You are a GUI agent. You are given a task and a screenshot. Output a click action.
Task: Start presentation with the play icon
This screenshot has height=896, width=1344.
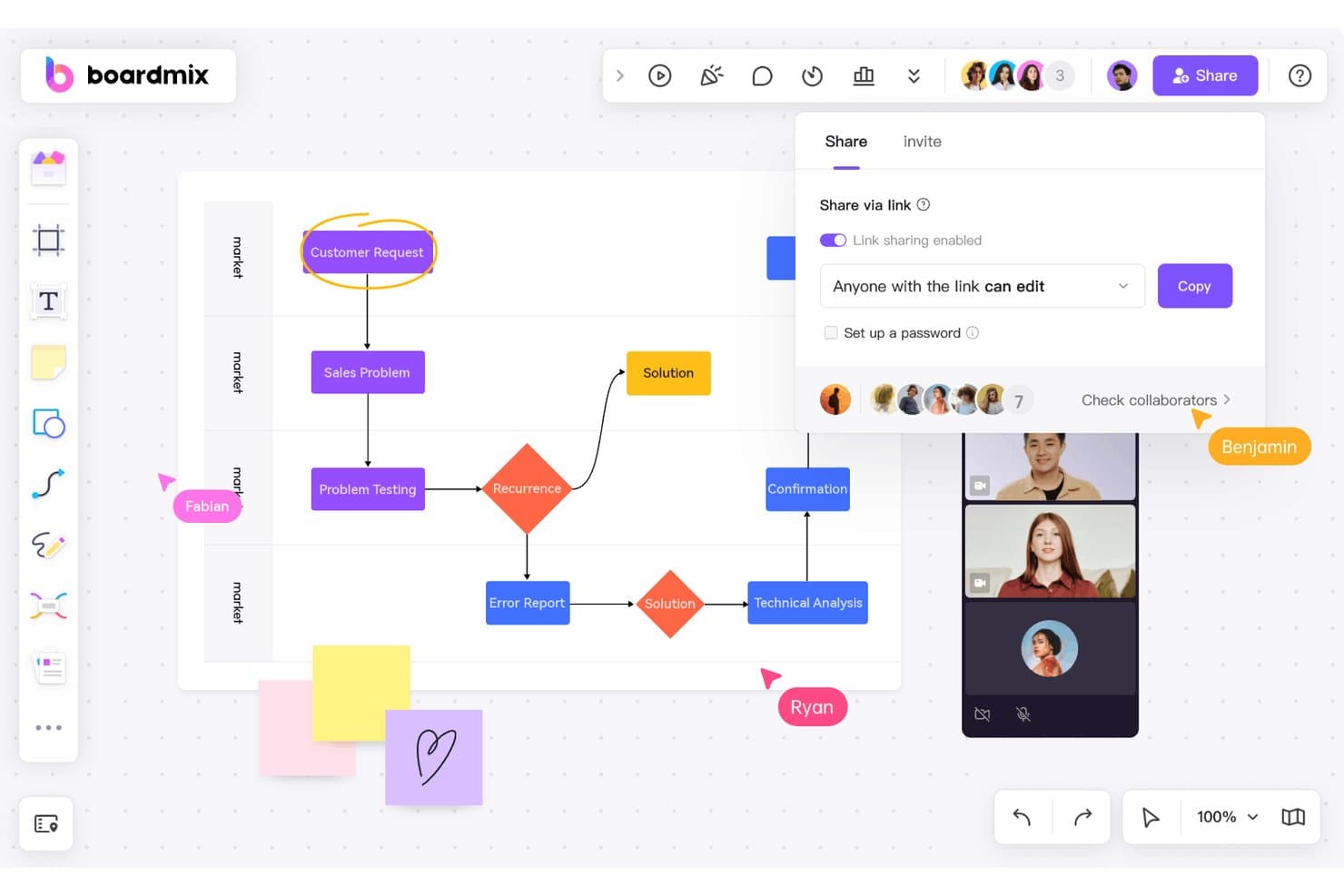click(x=660, y=75)
